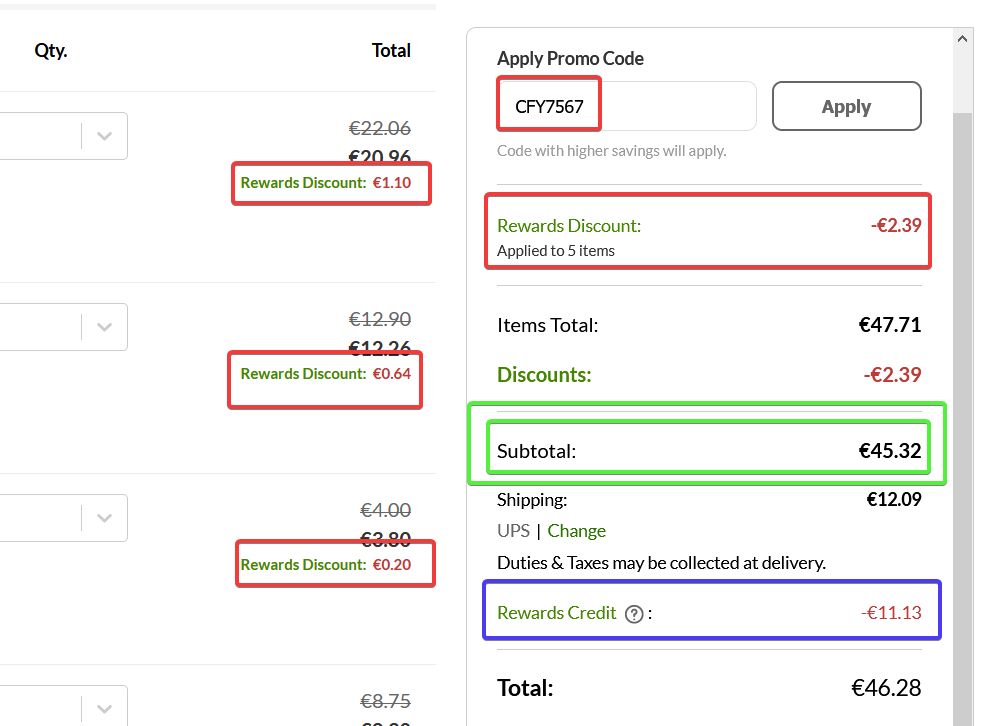Click the Change shipping method link
The width and height of the screenshot is (1005, 726).
click(x=576, y=531)
